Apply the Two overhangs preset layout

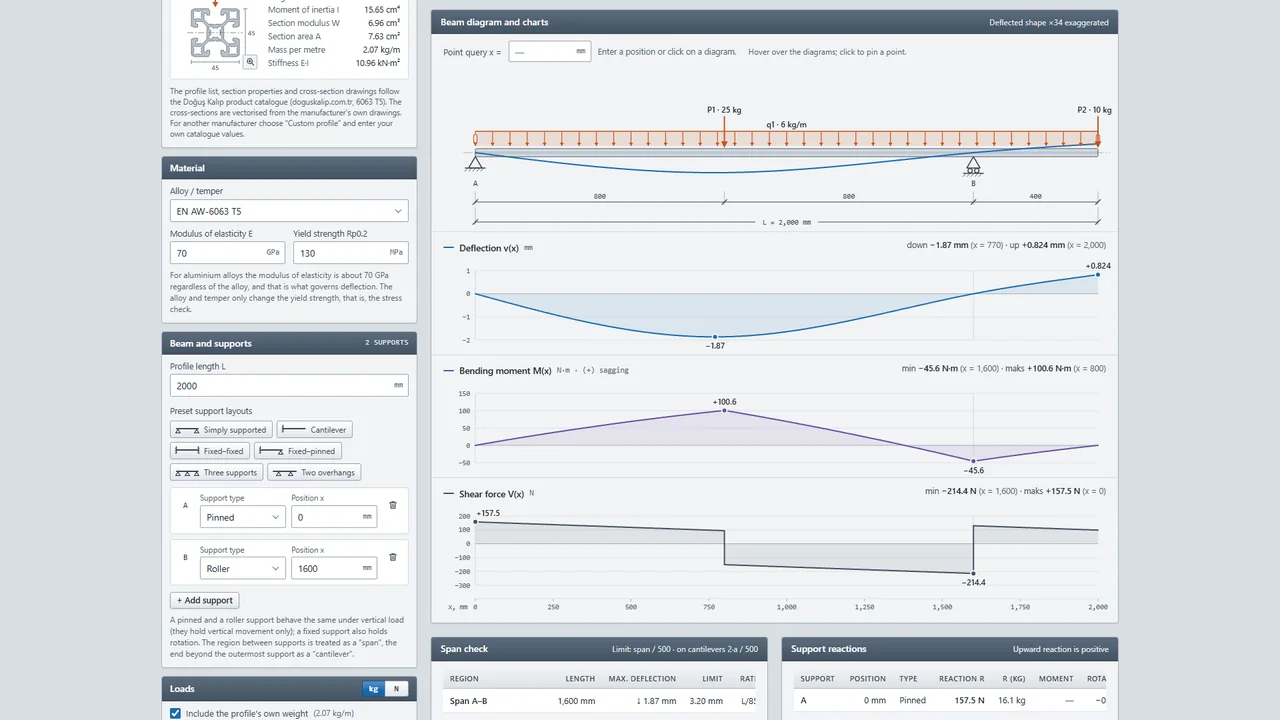click(x=314, y=472)
